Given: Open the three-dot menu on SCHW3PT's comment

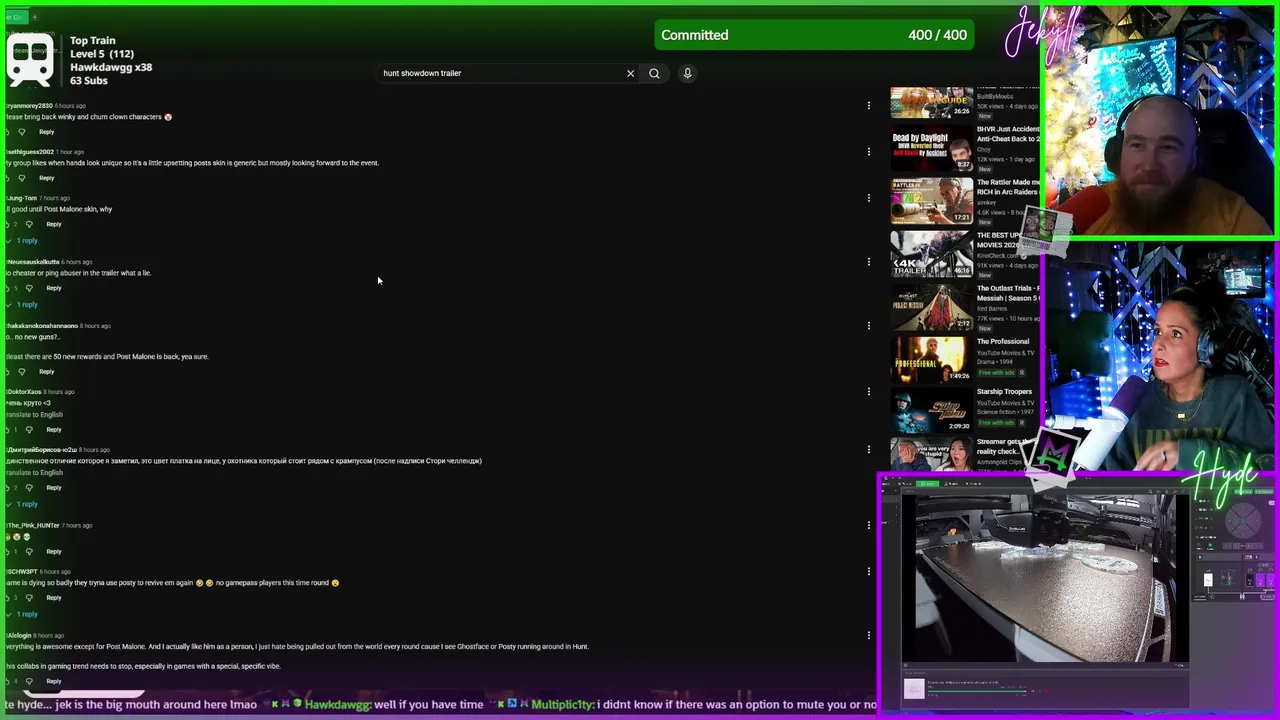Looking at the screenshot, I should pos(868,571).
